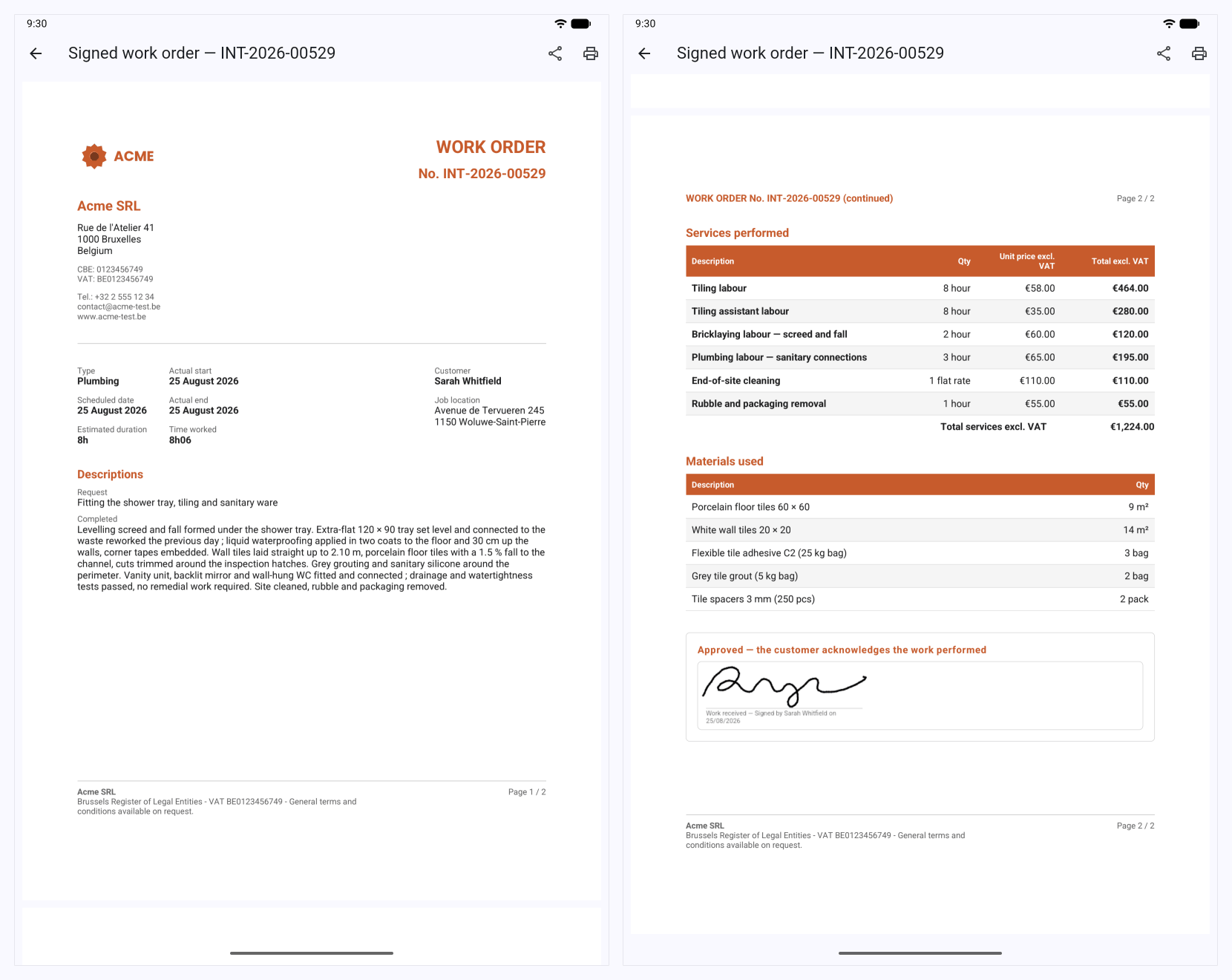1232x980 pixels.
Task: Click the 'Unit price excl. VAT' column header
Action: (1027, 261)
